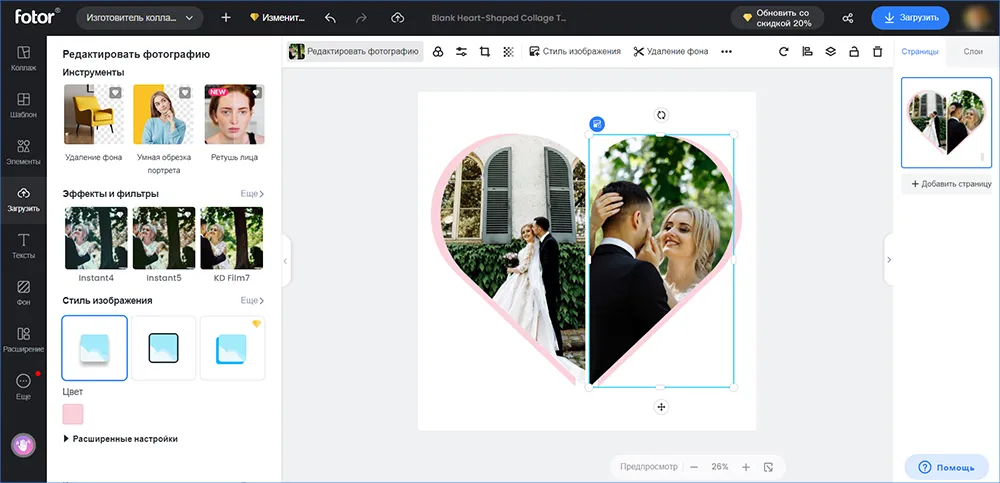Favorite the Удаление фона tool heart
The height and width of the screenshot is (483, 1000).
click(115, 93)
